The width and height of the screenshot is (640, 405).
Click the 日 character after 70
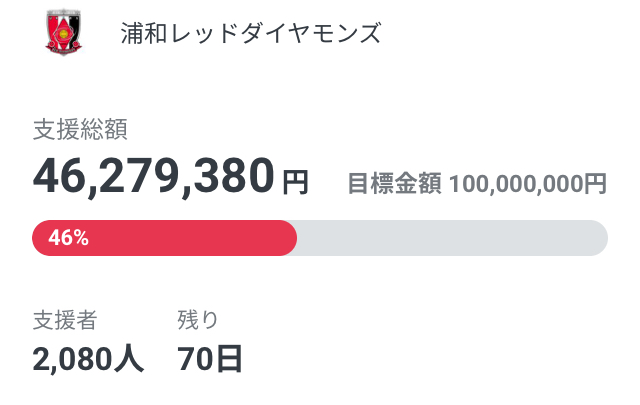click(229, 359)
